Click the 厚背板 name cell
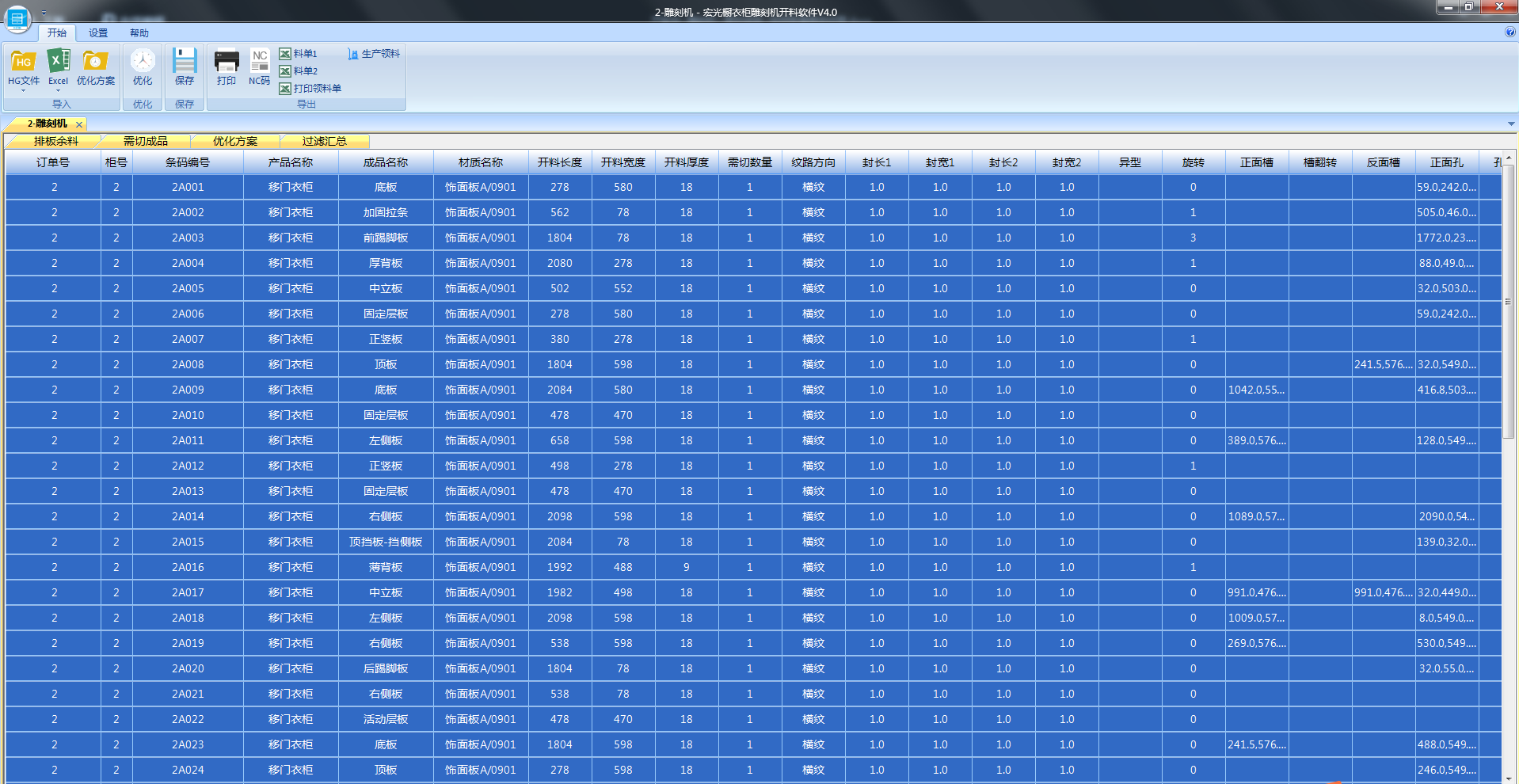 pos(386,264)
